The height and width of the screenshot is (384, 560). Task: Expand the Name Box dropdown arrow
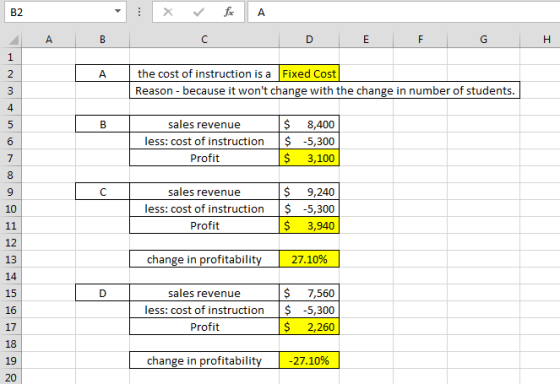click(118, 11)
